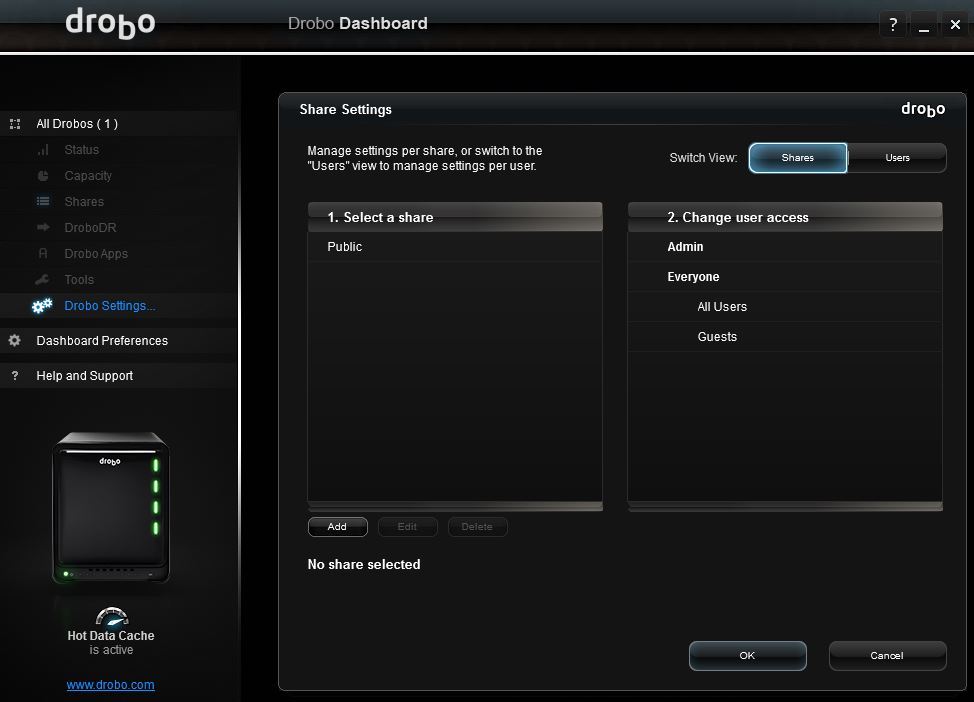Switch view to Users
The height and width of the screenshot is (702, 974).
(x=897, y=158)
